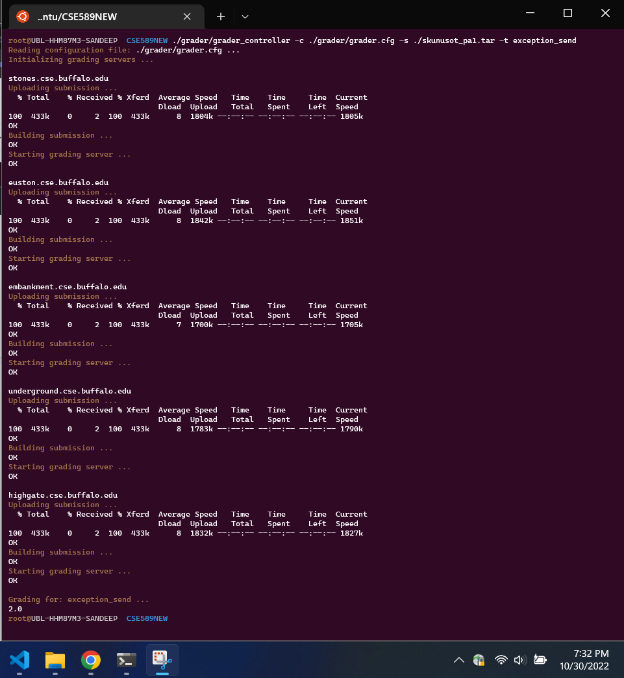Click the final CSE589NEW prompt
The width and height of the screenshot is (624, 678).
[147, 618]
